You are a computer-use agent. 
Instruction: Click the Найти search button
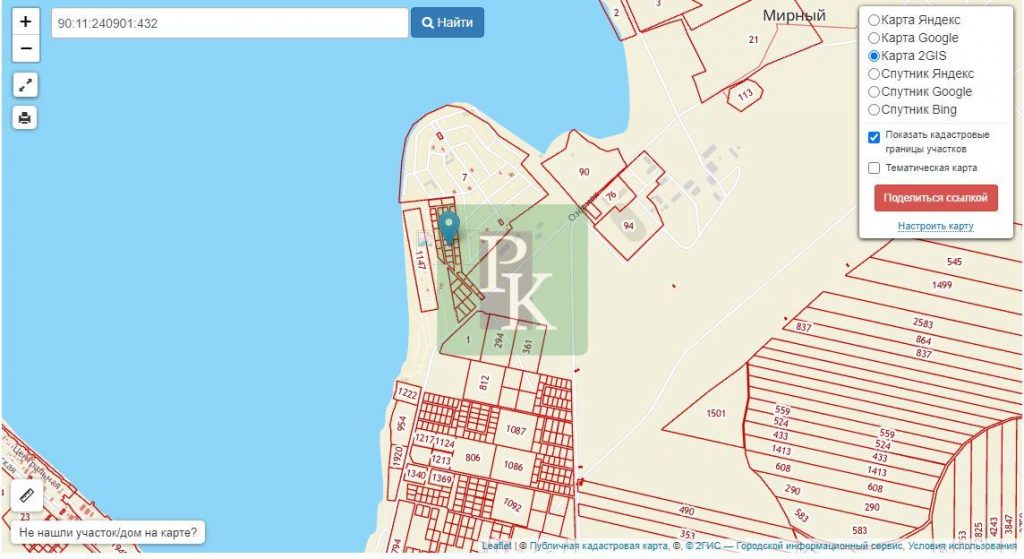pyautogui.click(x=447, y=22)
